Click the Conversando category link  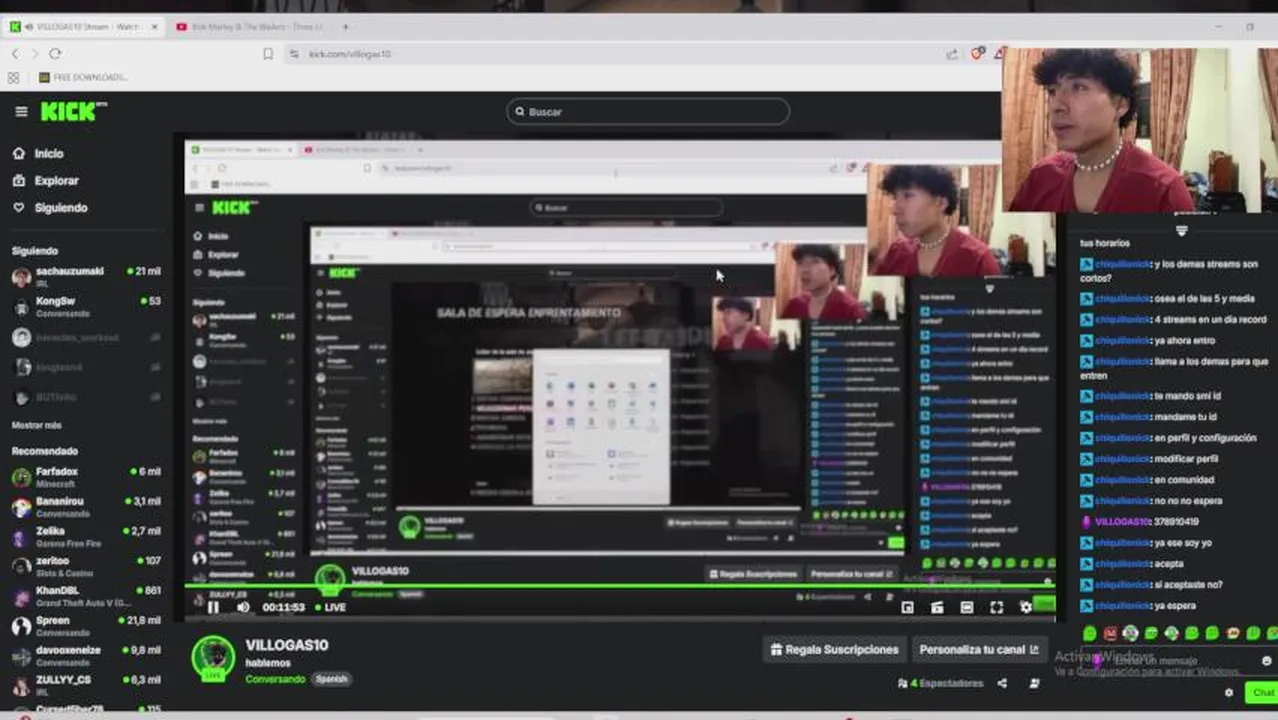[x=275, y=678]
